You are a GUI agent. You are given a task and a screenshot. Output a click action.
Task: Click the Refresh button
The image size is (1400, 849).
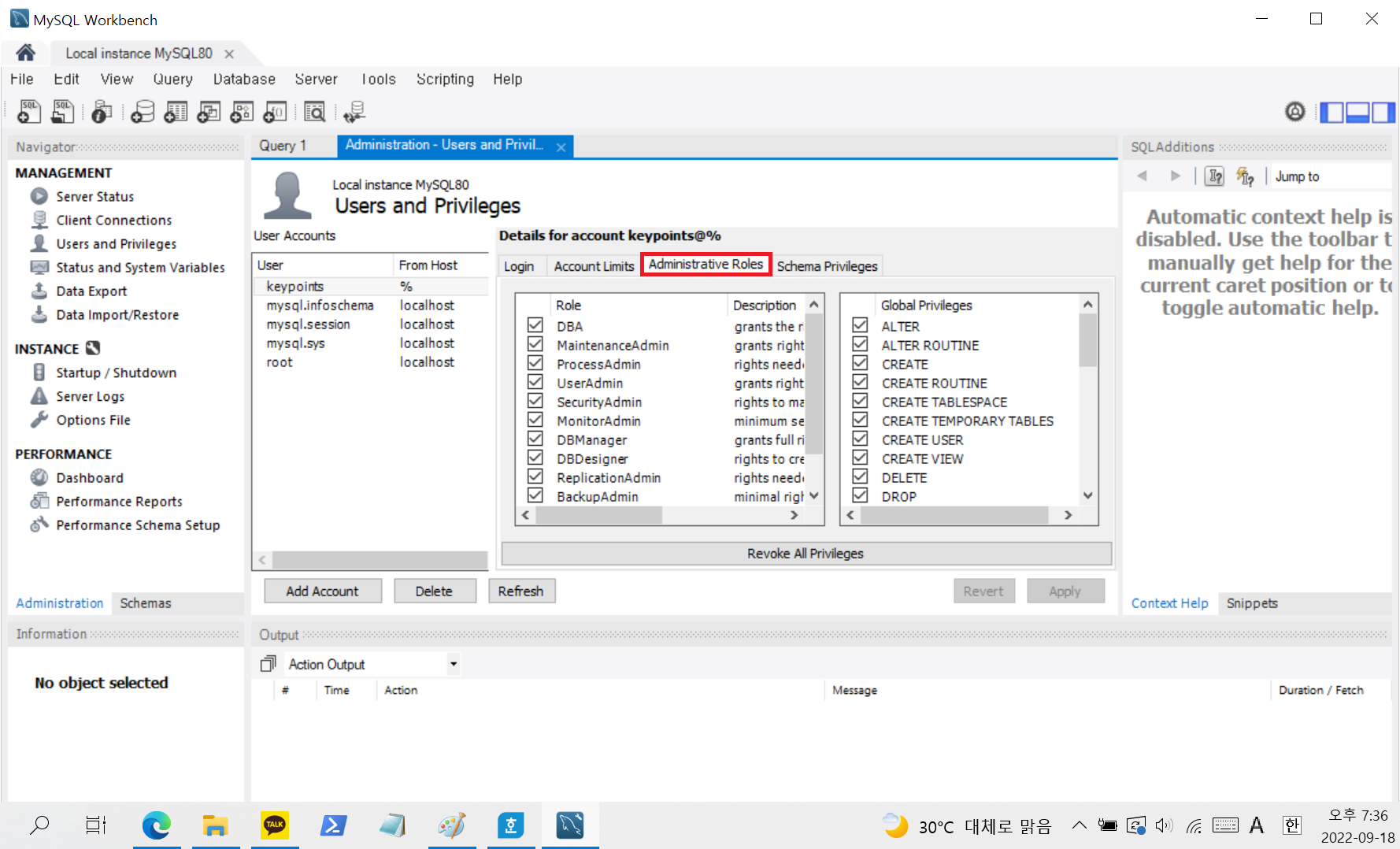point(521,591)
